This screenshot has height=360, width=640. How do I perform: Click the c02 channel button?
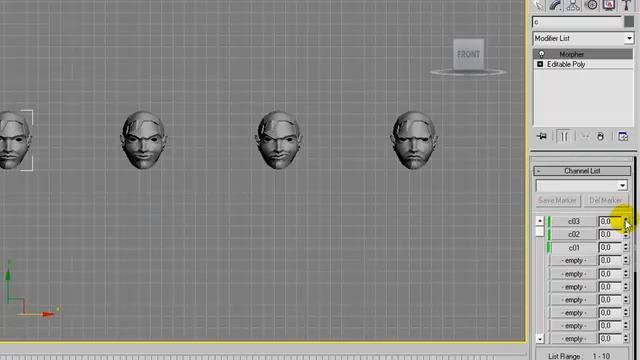(x=573, y=234)
